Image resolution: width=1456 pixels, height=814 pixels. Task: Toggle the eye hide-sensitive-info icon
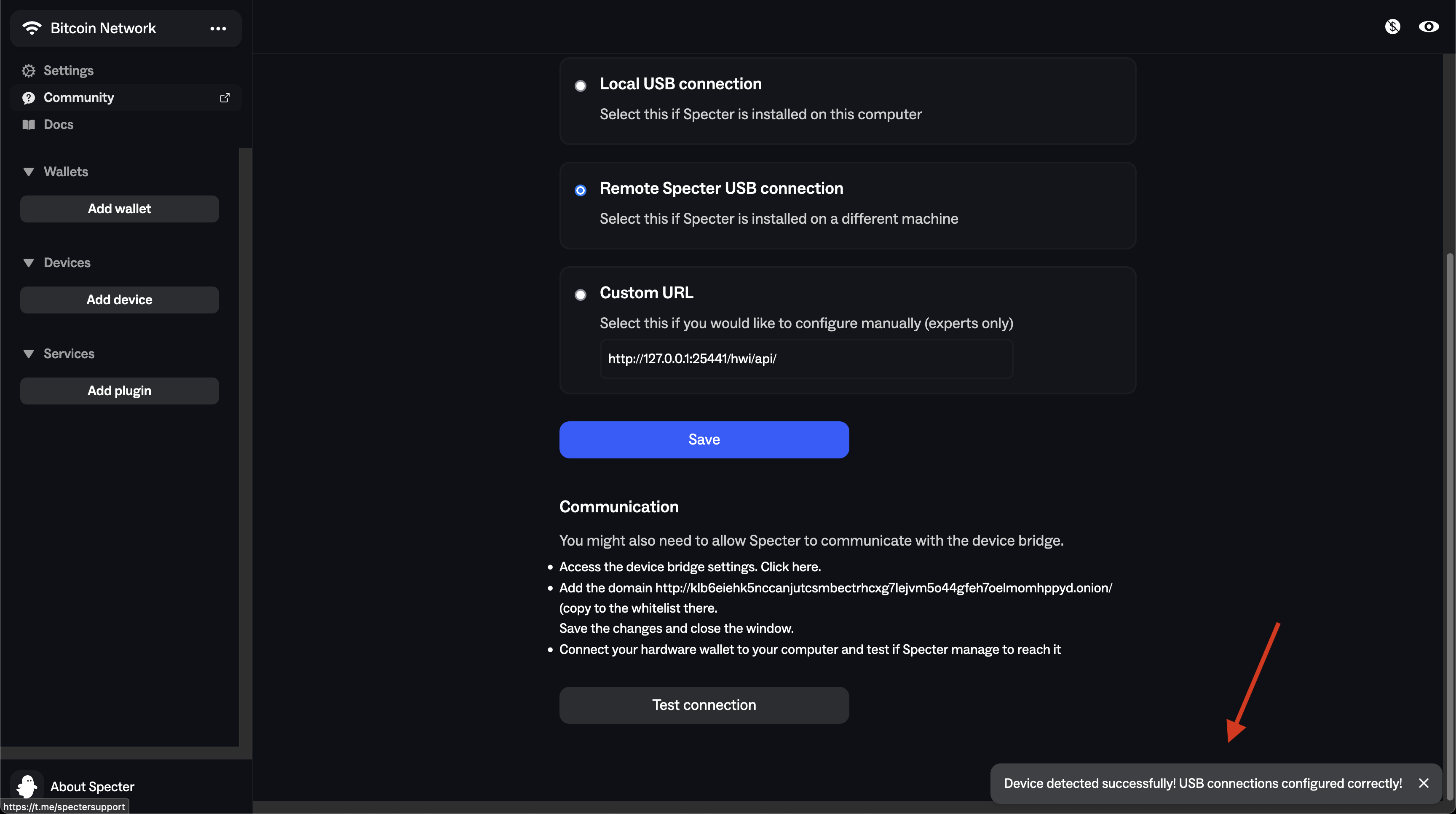(1428, 27)
